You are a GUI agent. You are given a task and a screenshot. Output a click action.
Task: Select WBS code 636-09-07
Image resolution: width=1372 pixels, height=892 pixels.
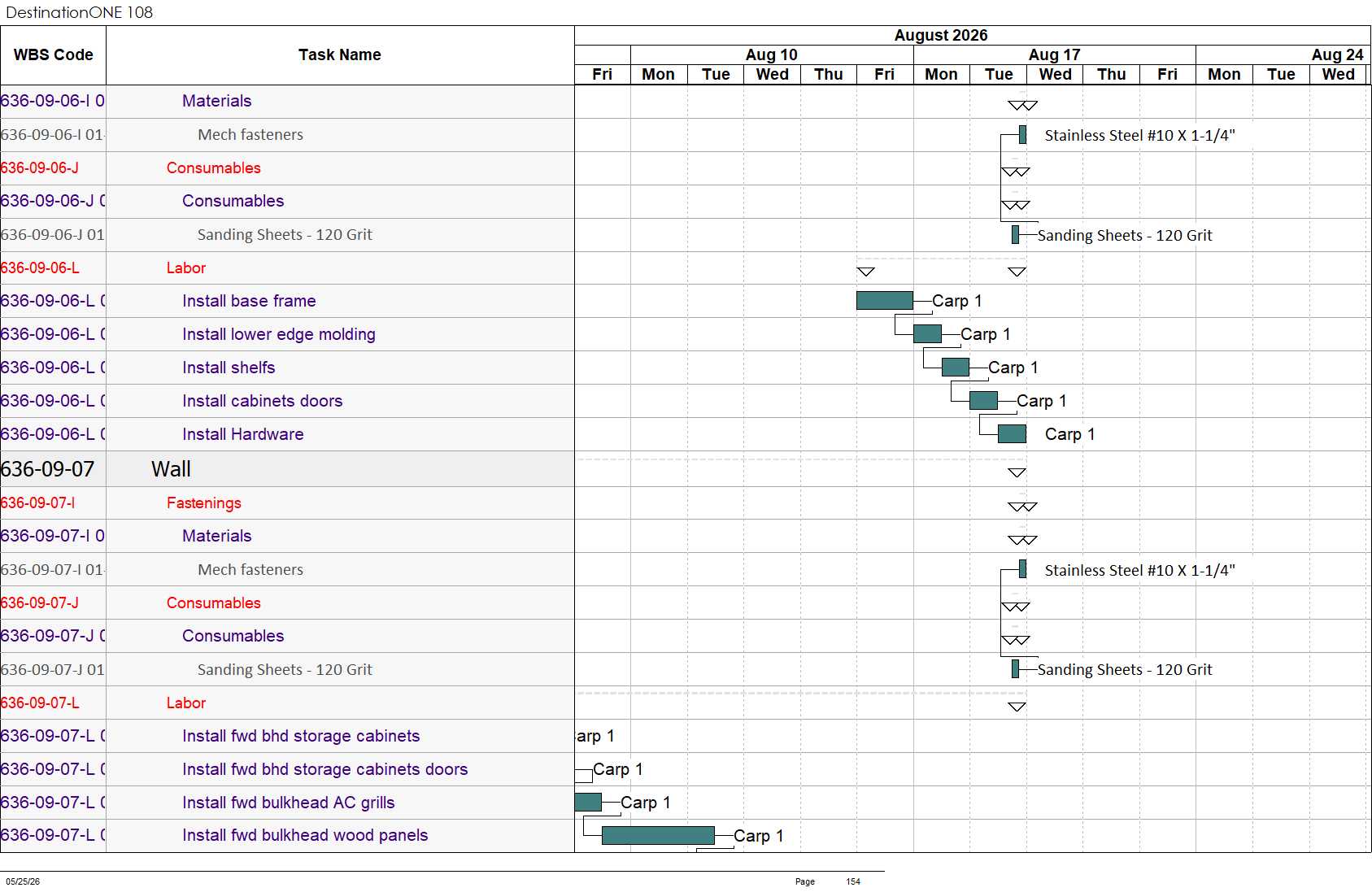(48, 469)
